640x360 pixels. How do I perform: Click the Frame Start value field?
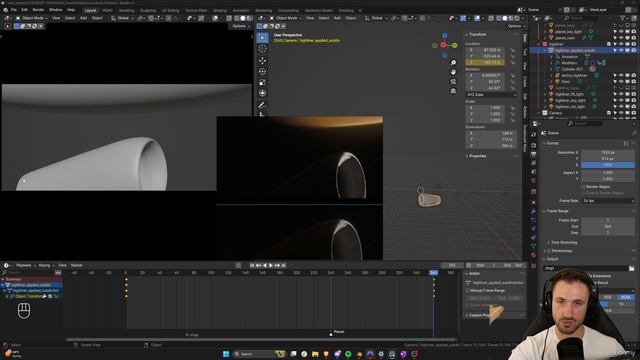coord(608,220)
